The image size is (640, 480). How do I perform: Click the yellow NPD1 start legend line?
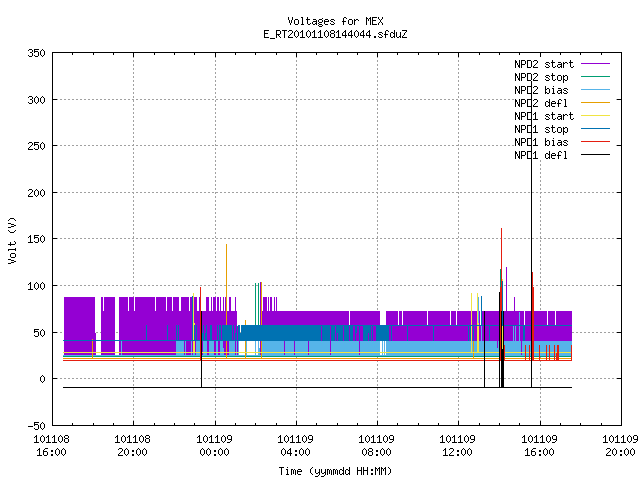tap(596, 116)
